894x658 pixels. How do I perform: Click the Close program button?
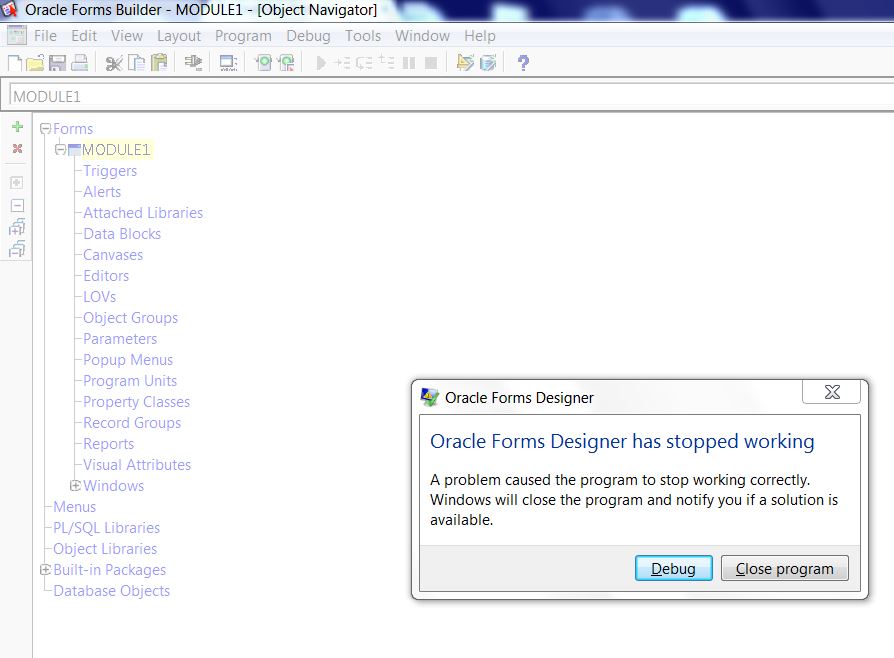pyautogui.click(x=784, y=568)
